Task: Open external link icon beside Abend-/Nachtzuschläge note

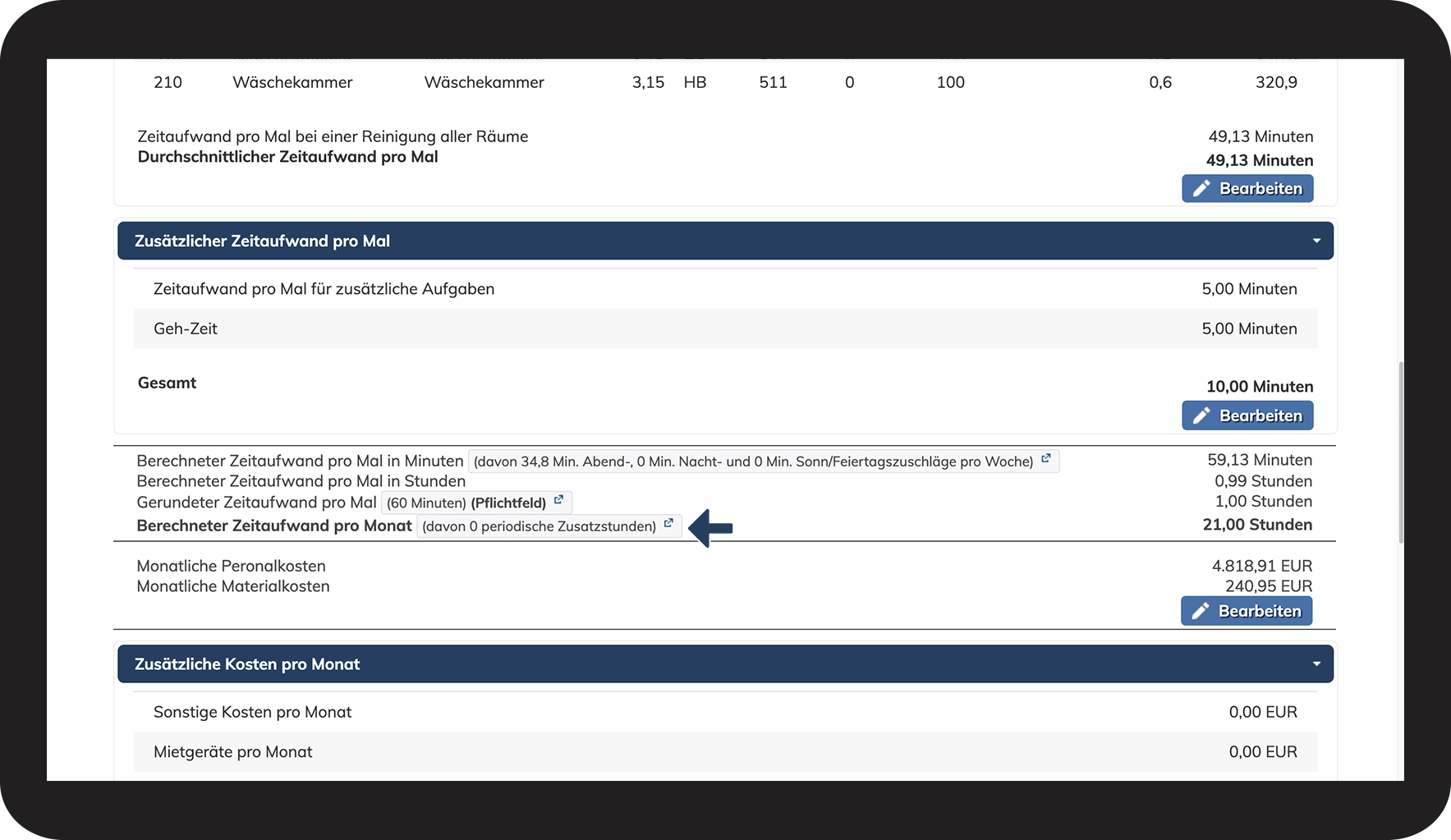Action: 1045,459
